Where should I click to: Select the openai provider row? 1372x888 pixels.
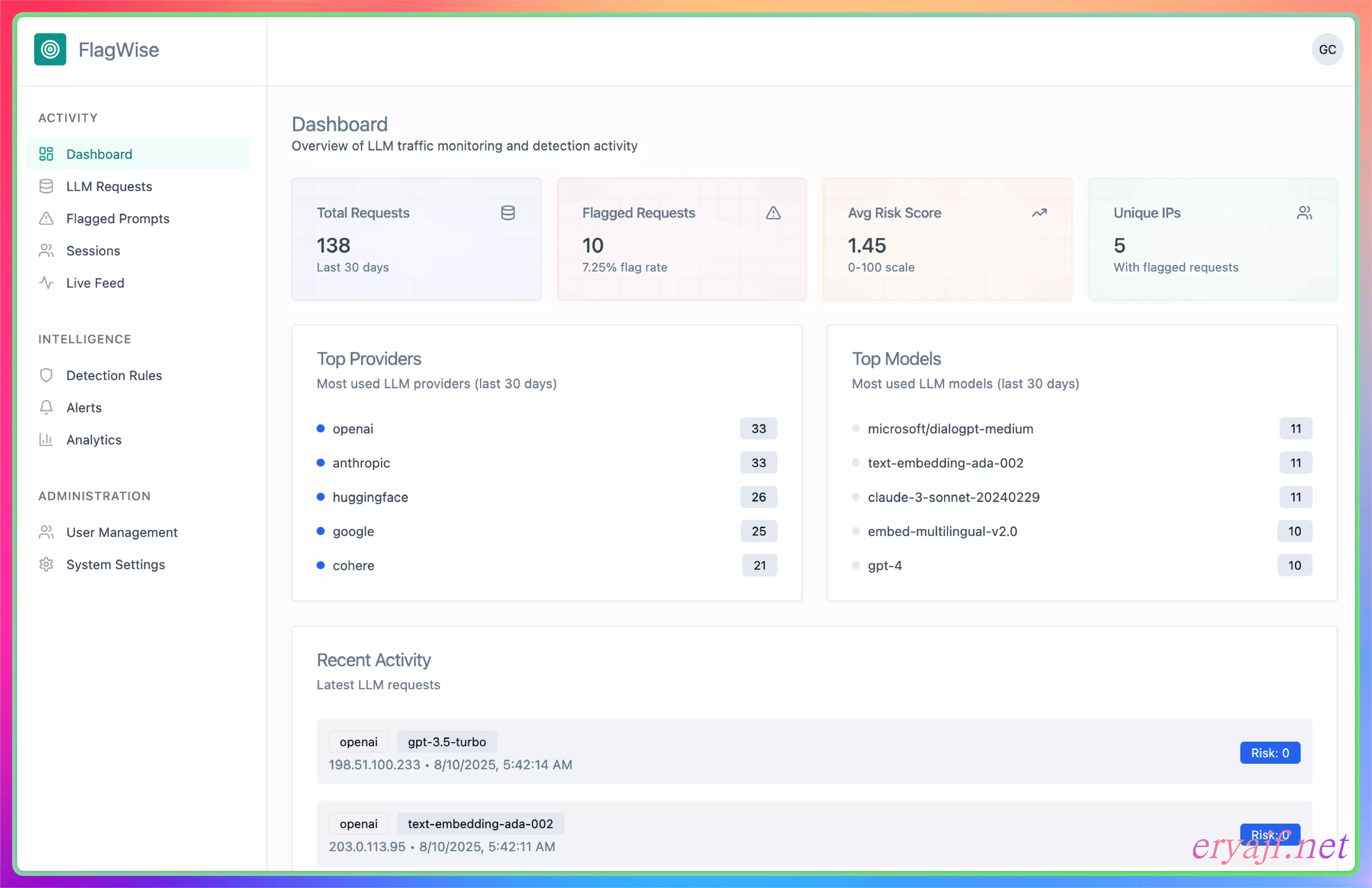(547, 428)
